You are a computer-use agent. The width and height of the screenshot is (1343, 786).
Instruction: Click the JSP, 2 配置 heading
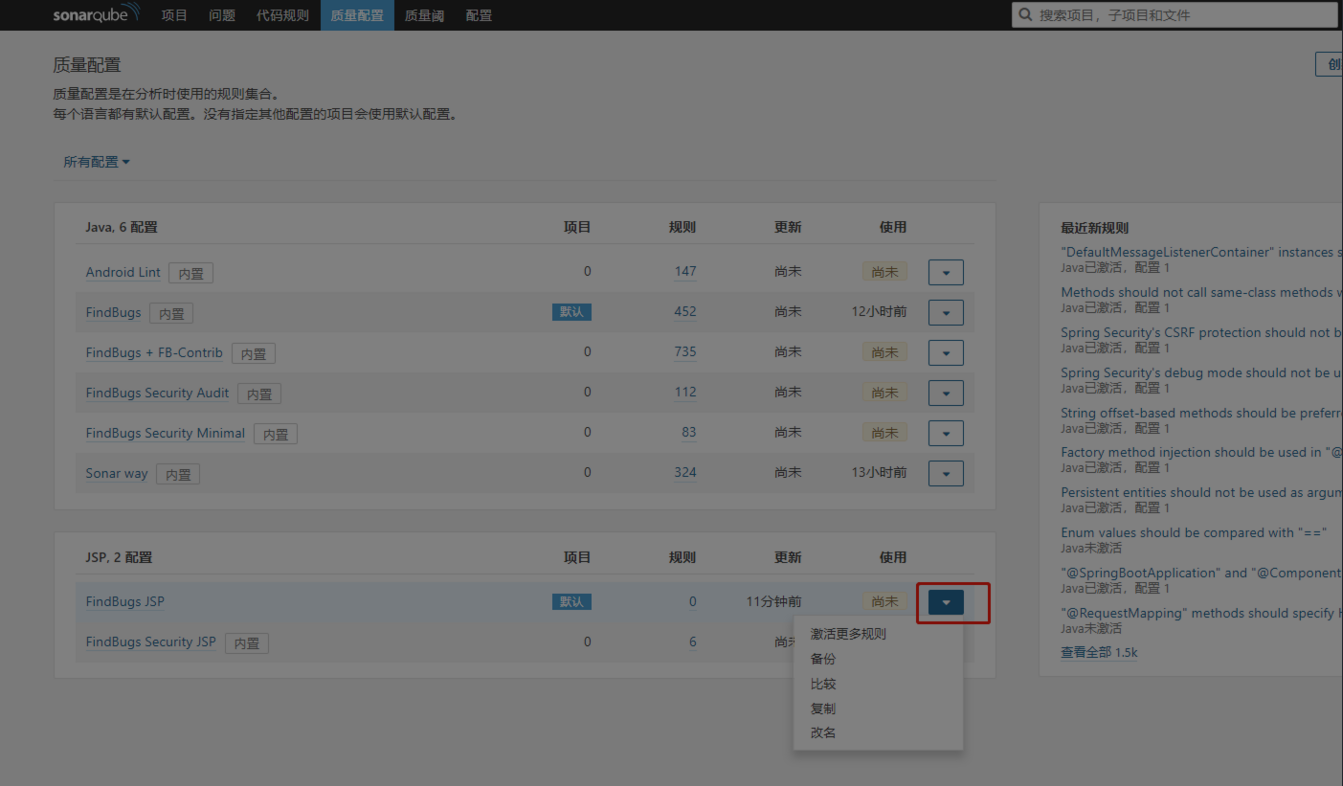click(x=119, y=557)
